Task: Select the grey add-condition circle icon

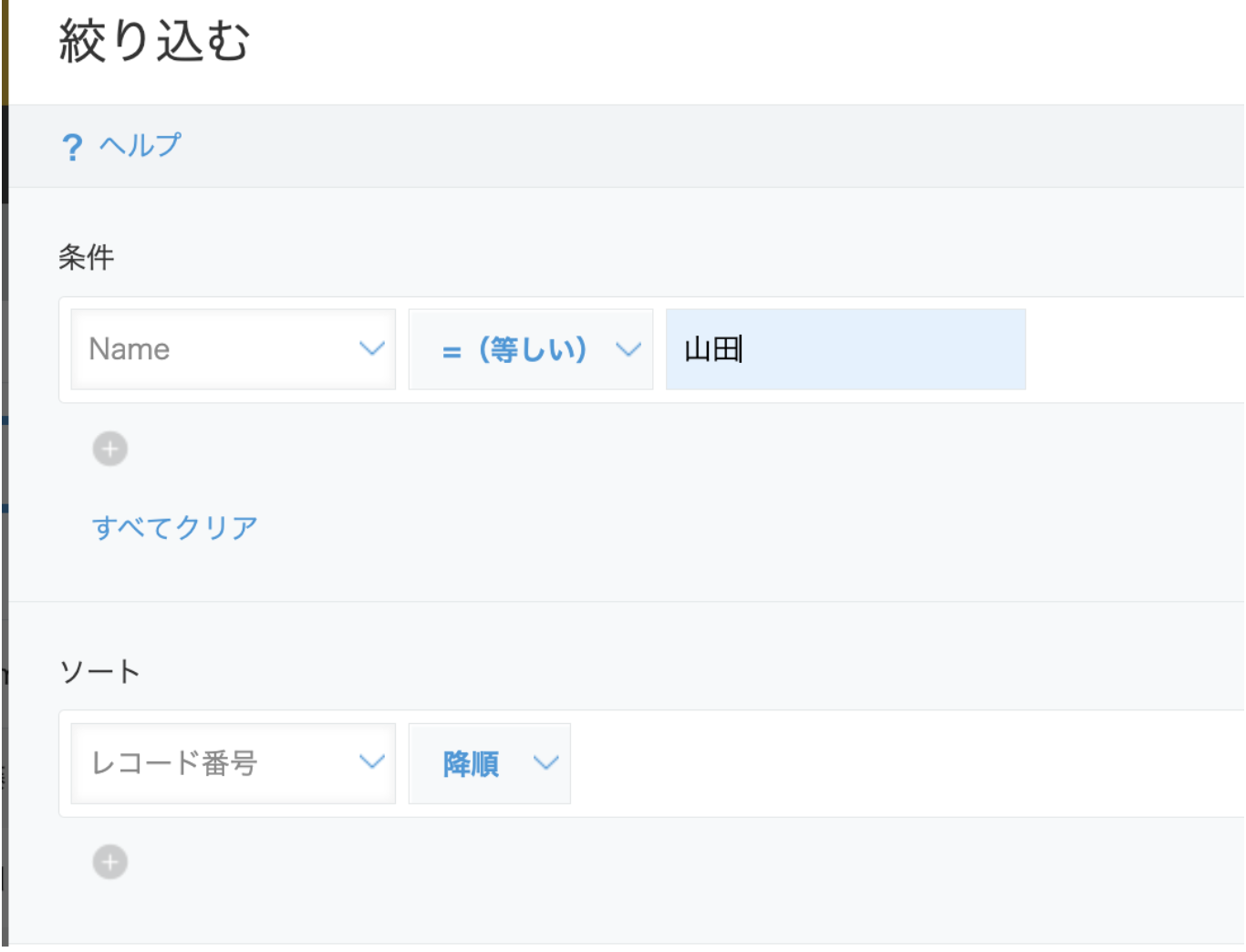Action: pos(109,449)
